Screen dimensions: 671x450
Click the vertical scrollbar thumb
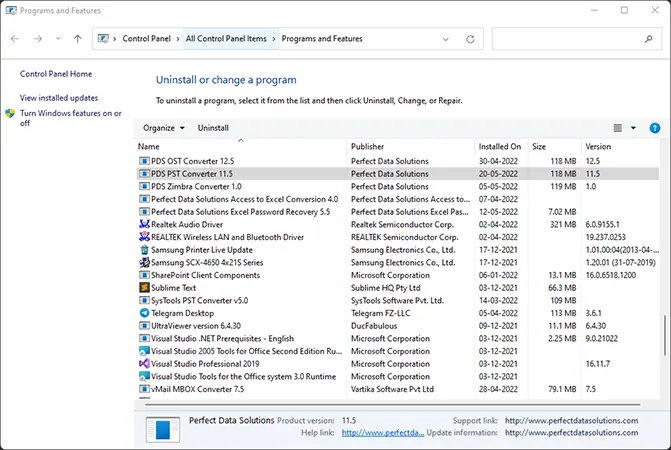click(x=664, y=336)
